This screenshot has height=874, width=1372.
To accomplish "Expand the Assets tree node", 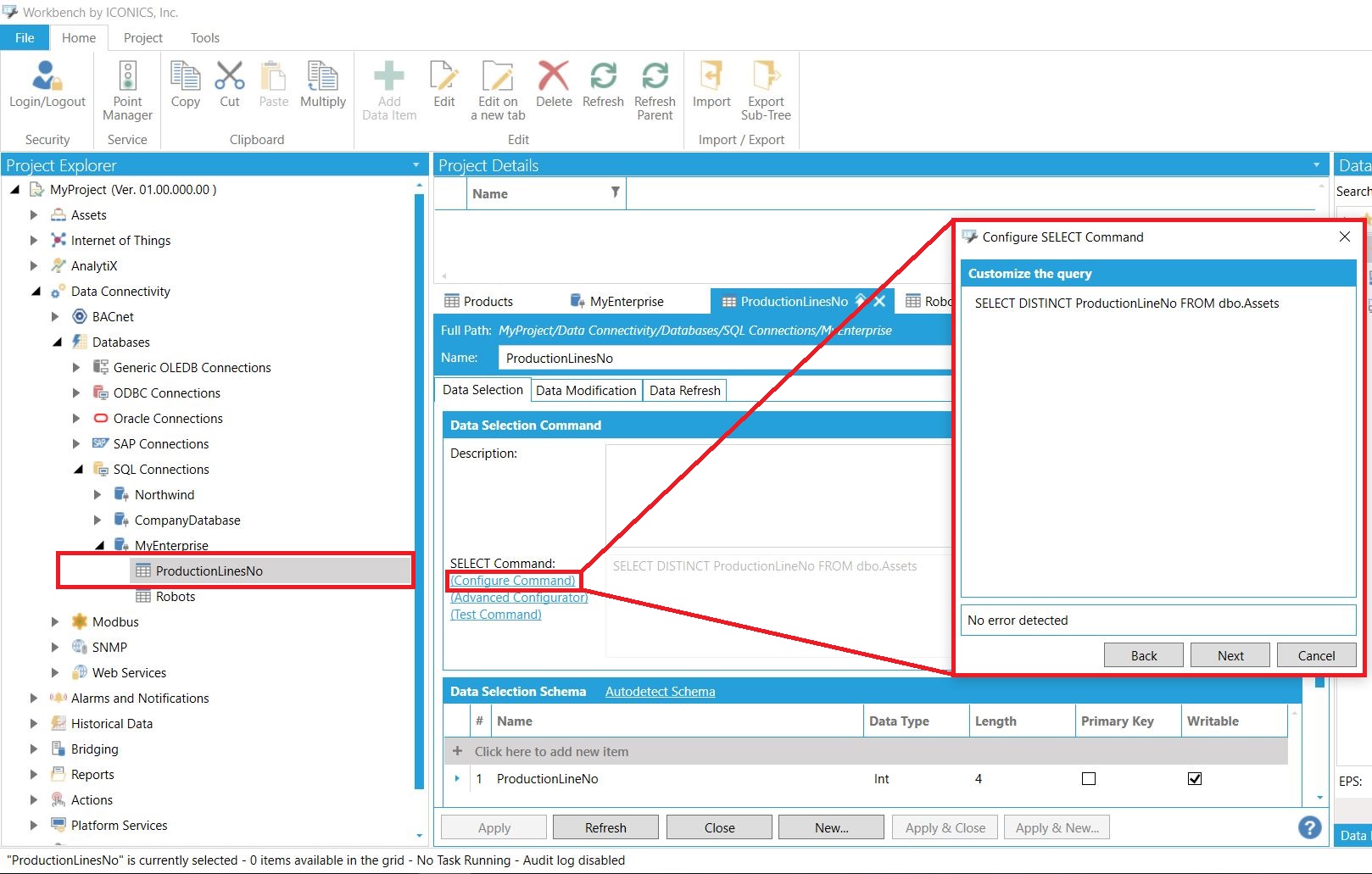I will (x=34, y=215).
